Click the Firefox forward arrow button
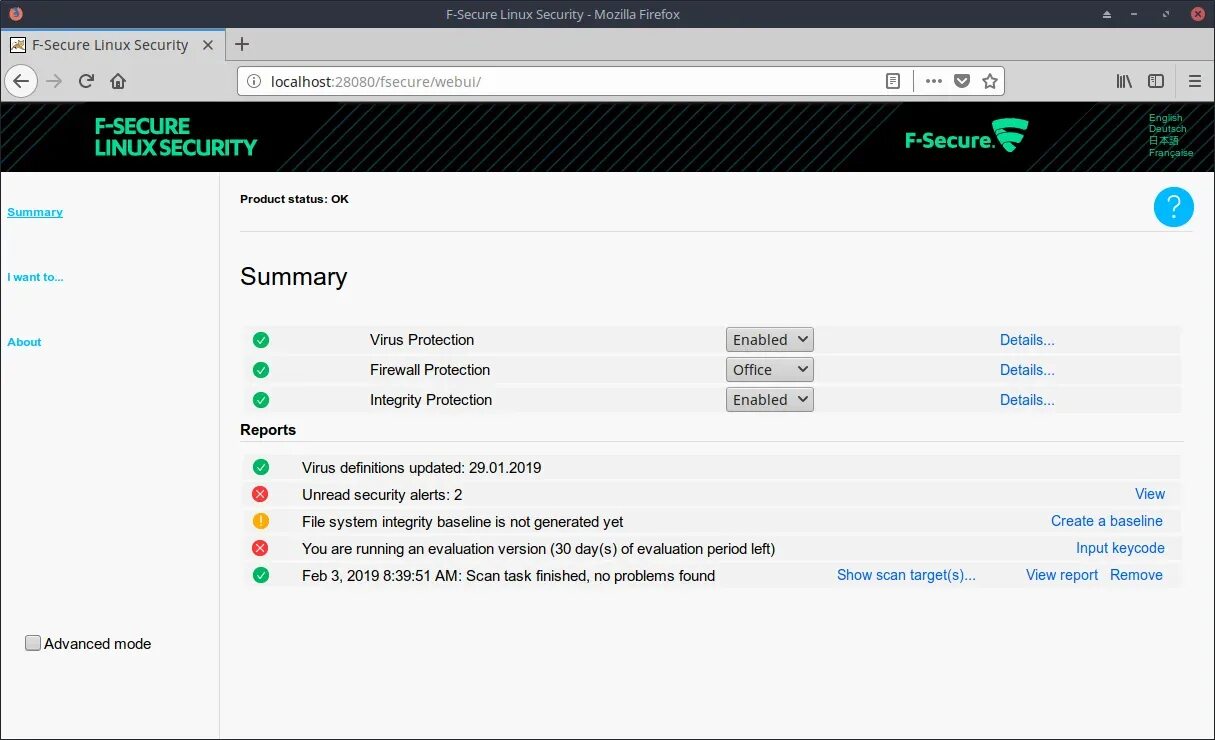This screenshot has width=1215, height=740. (x=54, y=81)
